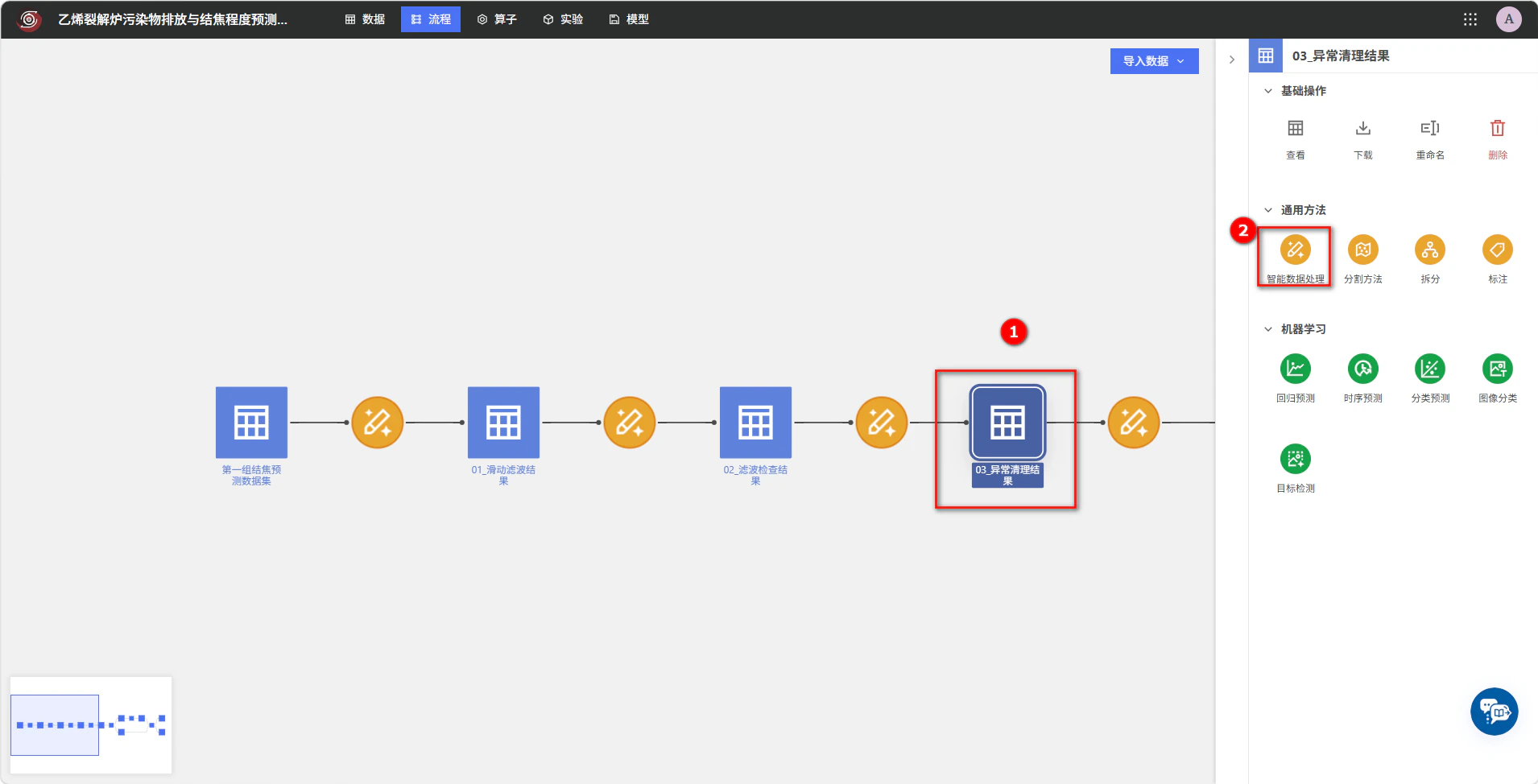This screenshot has height=784, width=1538.
Task: Choose the 目标检测 object detection icon
Action: click(1295, 460)
